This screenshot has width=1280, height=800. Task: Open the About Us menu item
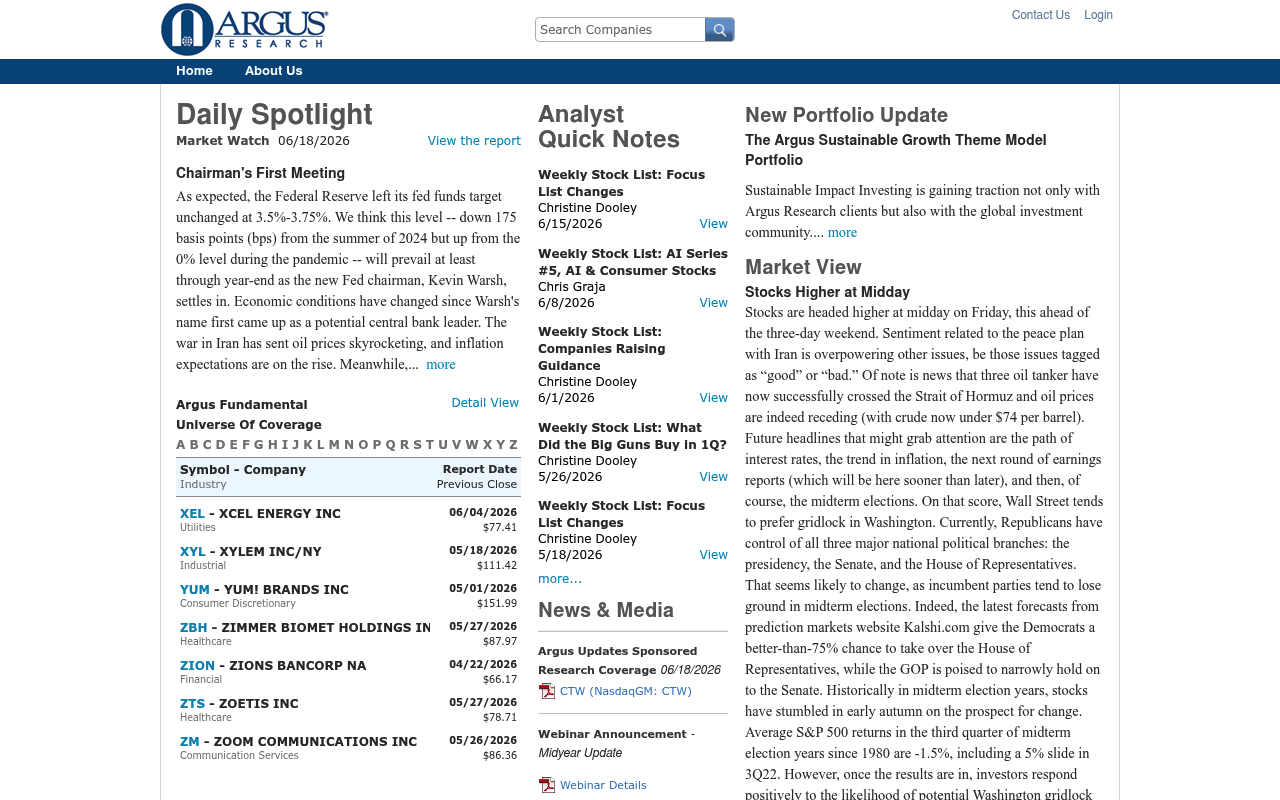(273, 71)
